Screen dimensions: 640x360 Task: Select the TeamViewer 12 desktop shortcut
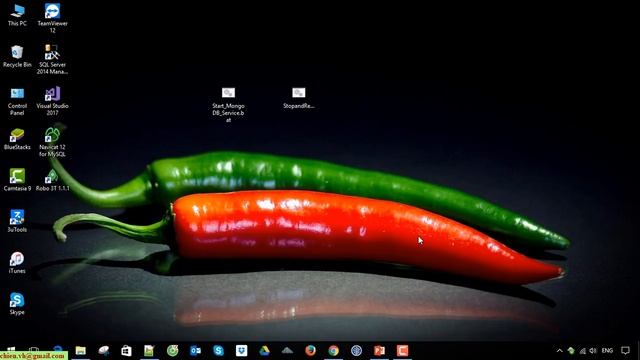52,18
